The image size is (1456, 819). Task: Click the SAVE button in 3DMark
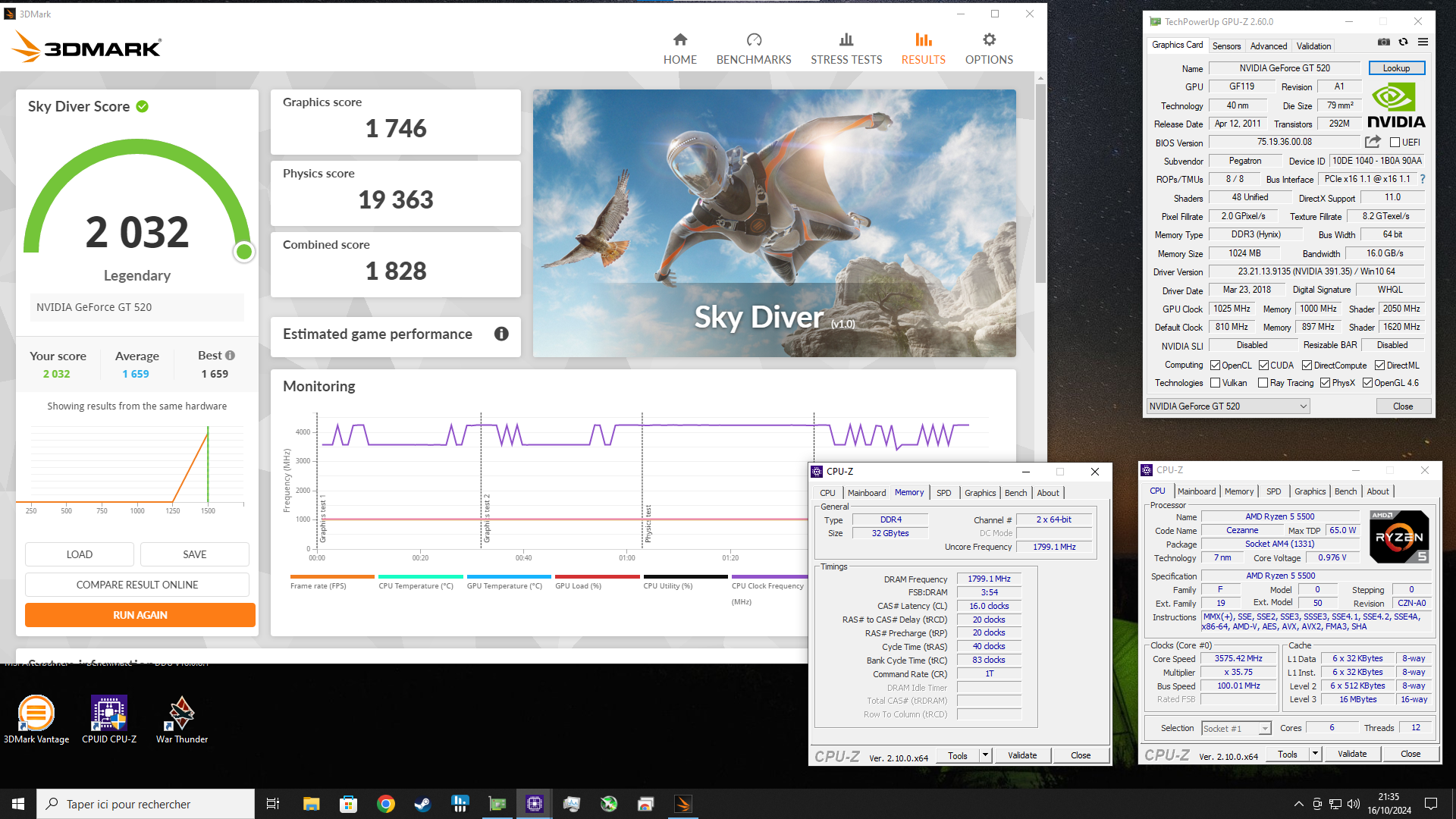point(195,554)
